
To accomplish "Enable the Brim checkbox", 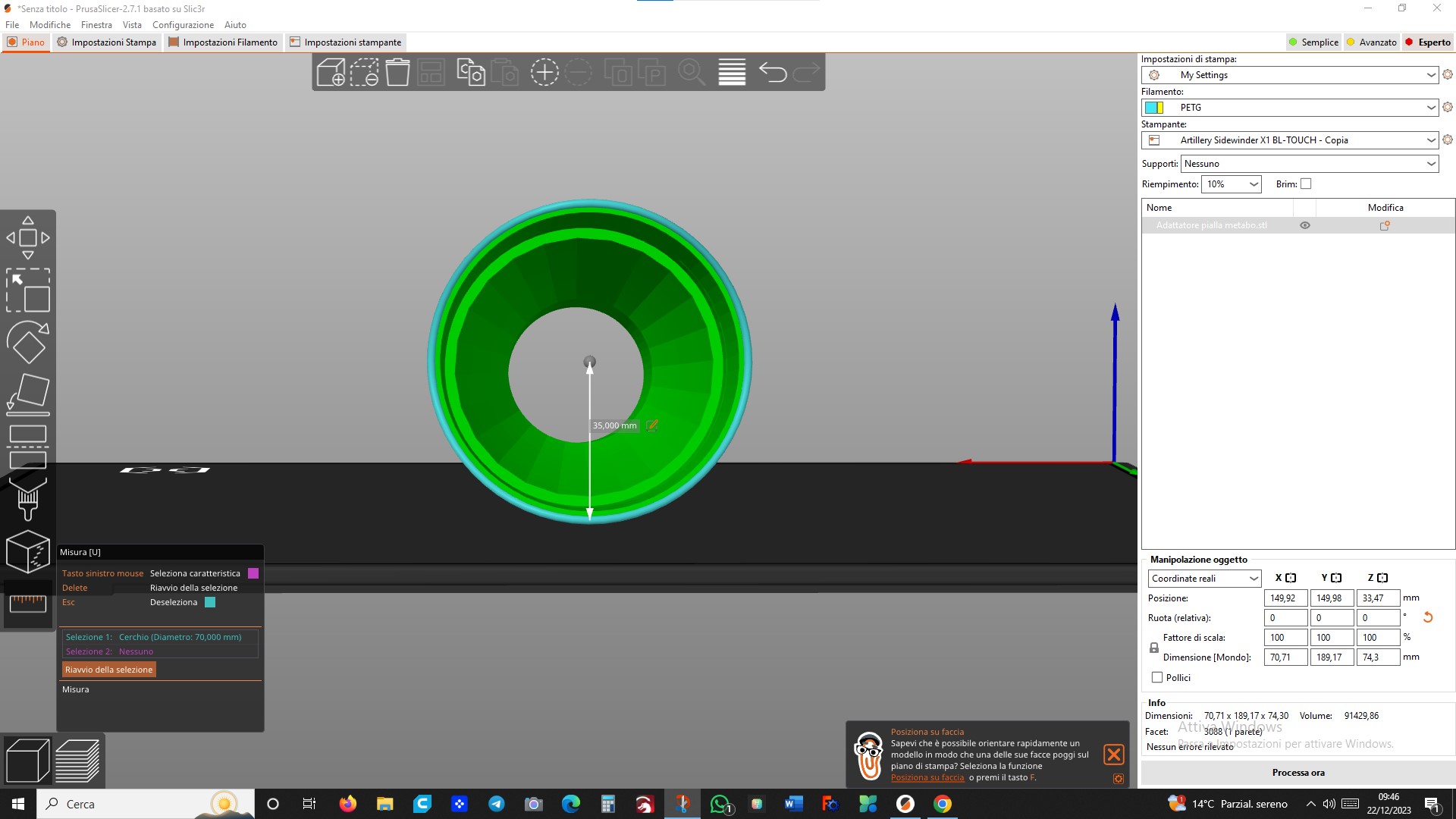I will click(1306, 184).
